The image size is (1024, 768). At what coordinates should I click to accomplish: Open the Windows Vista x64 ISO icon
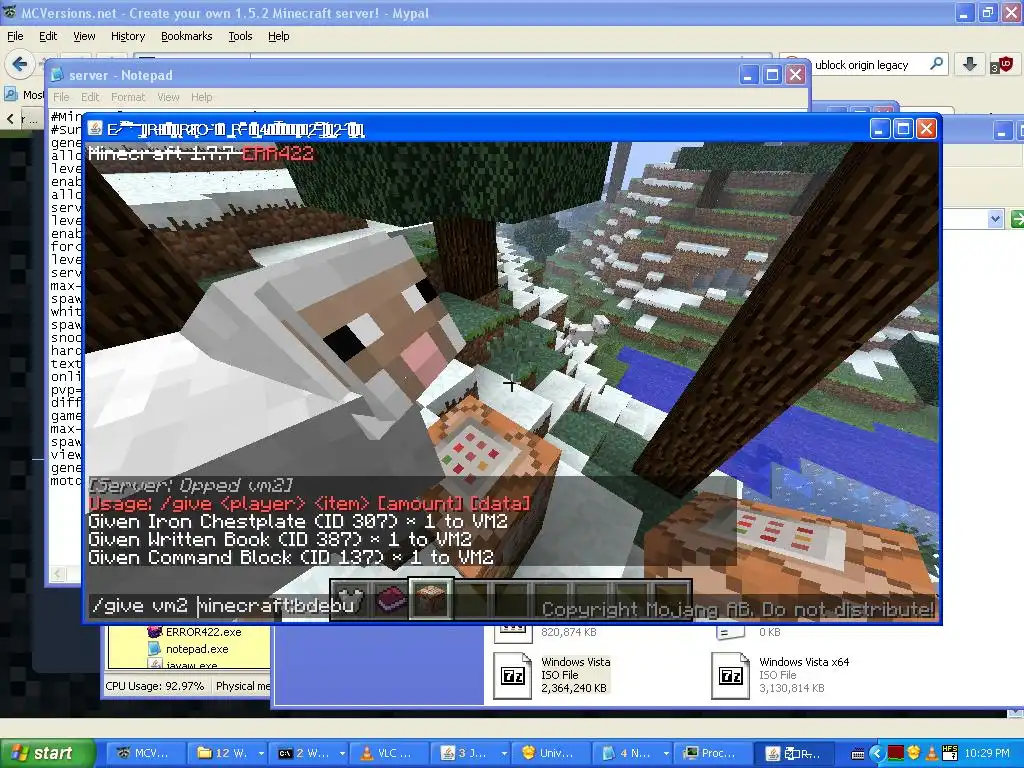click(730, 675)
